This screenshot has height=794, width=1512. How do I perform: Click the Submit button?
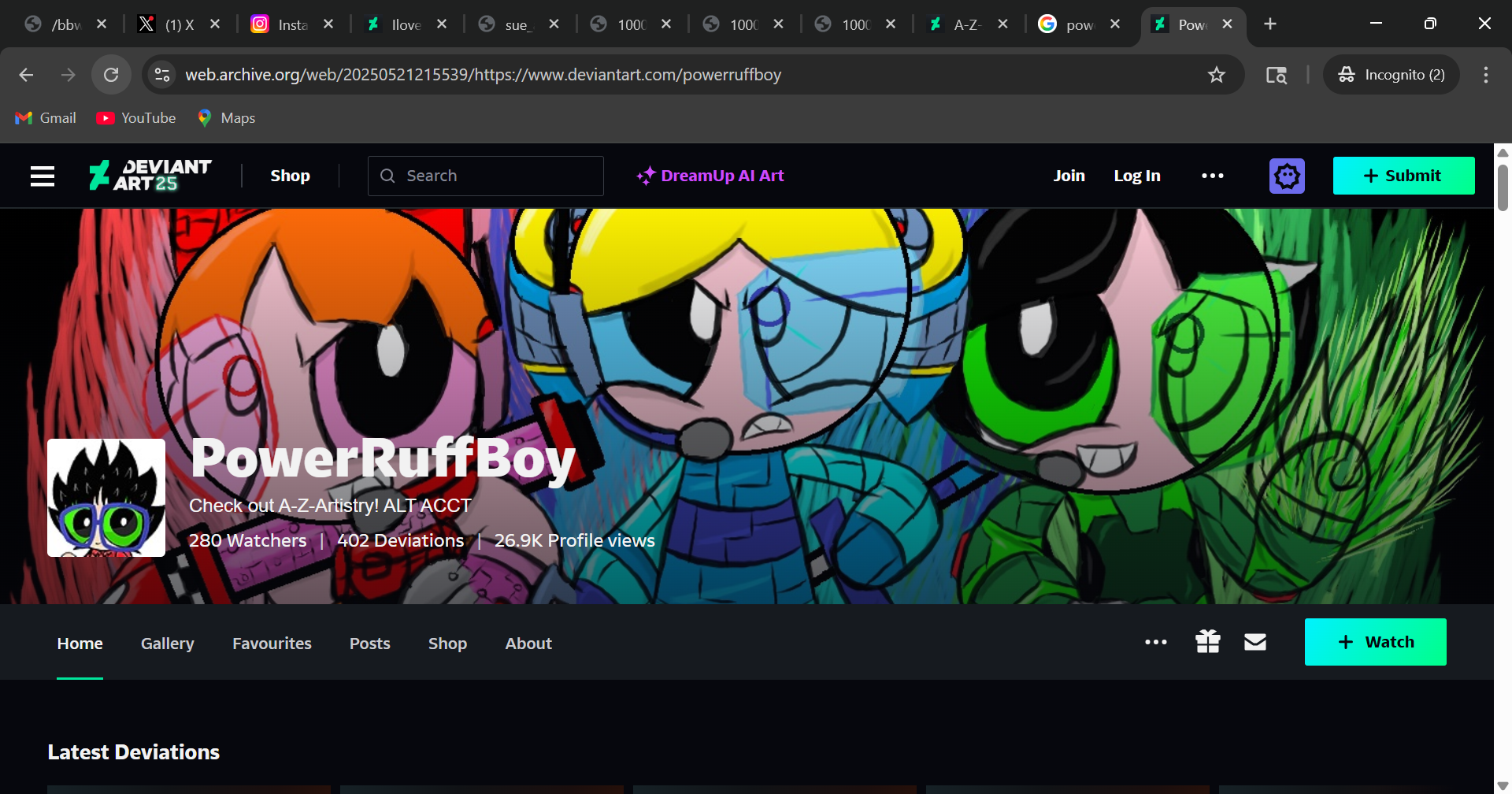tap(1403, 176)
